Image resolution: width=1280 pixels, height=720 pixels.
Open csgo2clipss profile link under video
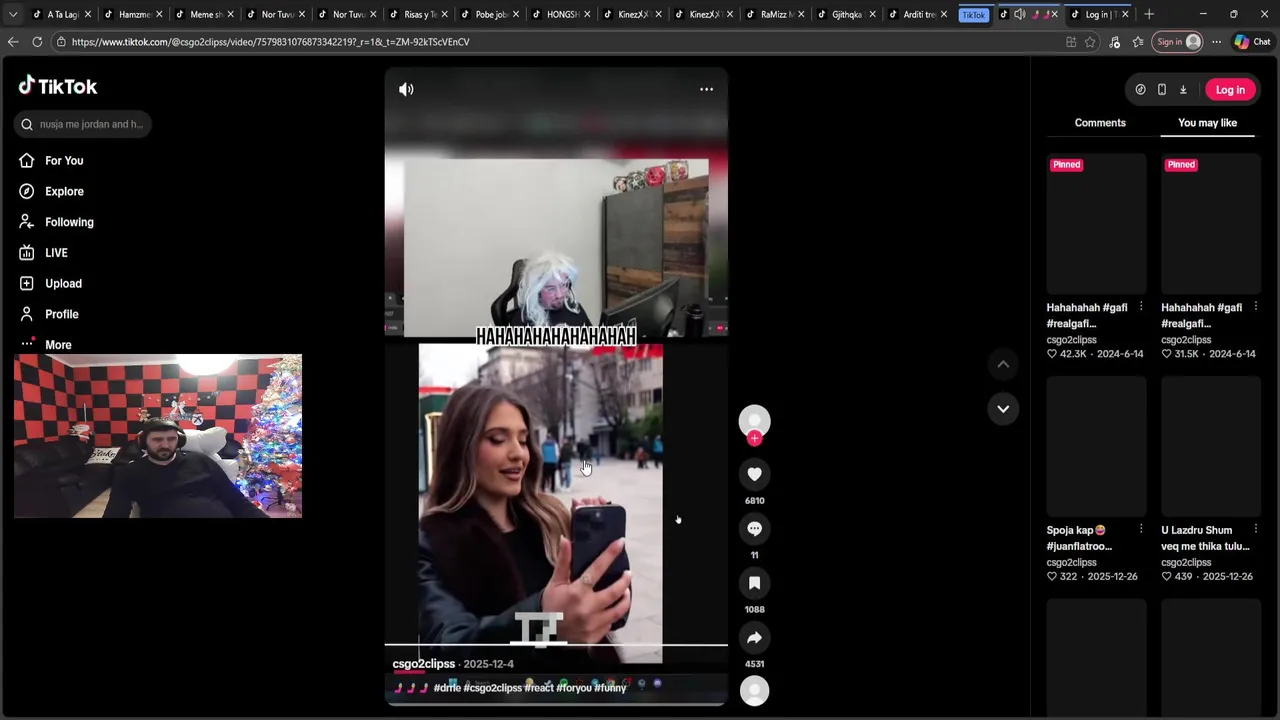424,664
